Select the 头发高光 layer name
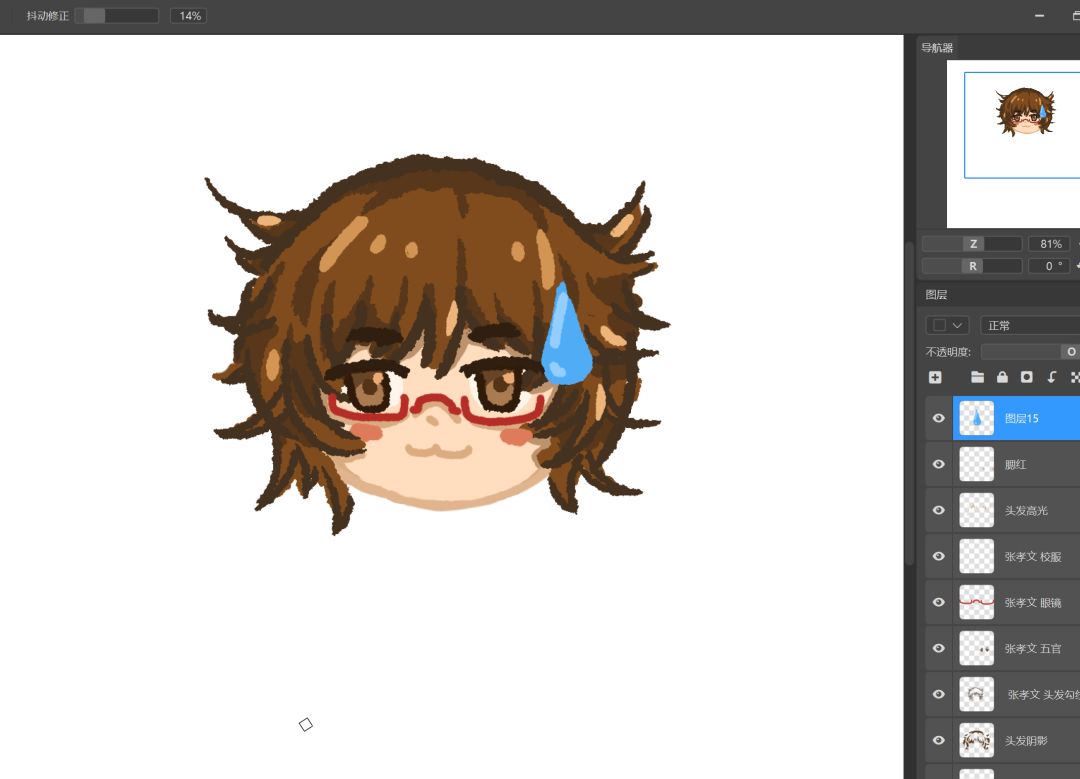Viewport: 1080px width, 779px height. pyautogui.click(x=1026, y=511)
